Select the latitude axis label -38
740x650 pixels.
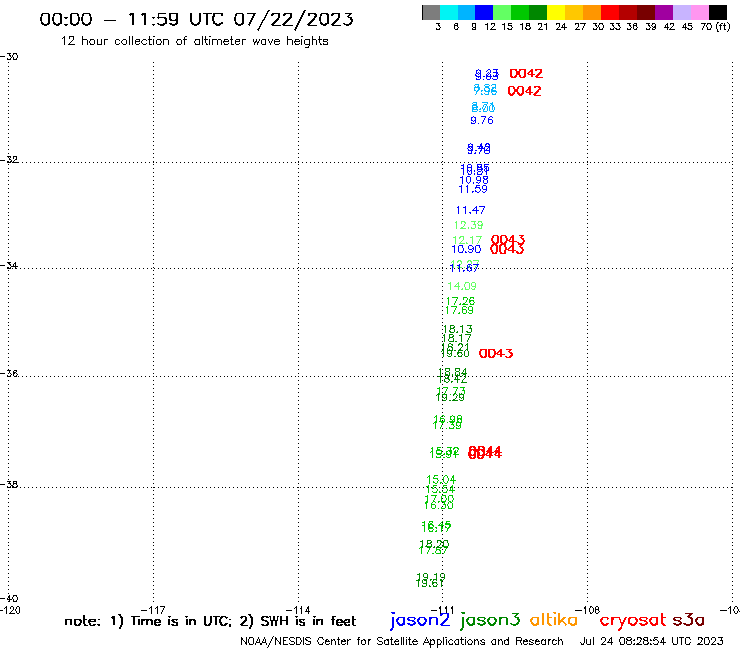[9, 484]
